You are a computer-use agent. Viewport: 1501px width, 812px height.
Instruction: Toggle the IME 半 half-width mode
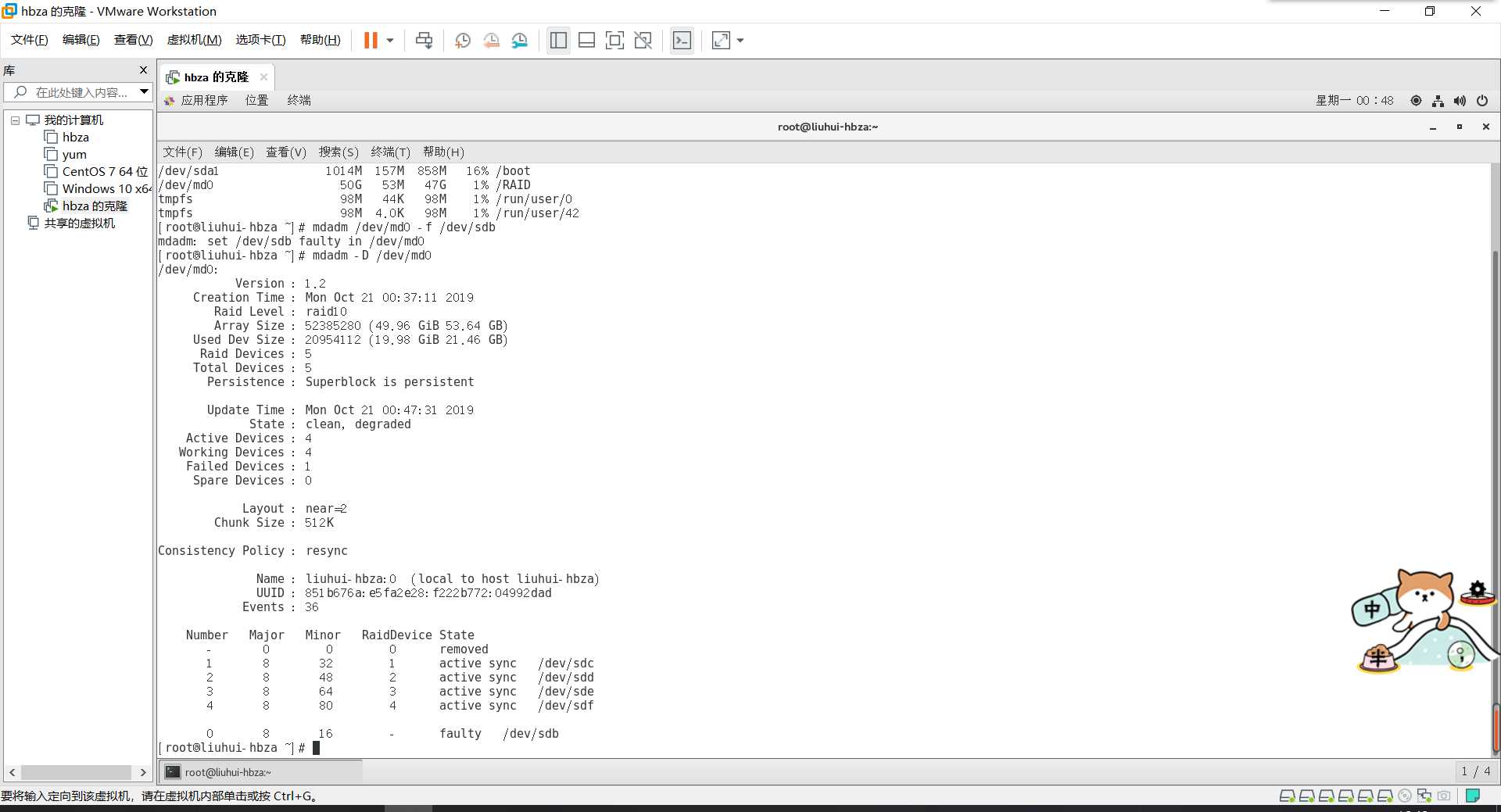point(1377,658)
